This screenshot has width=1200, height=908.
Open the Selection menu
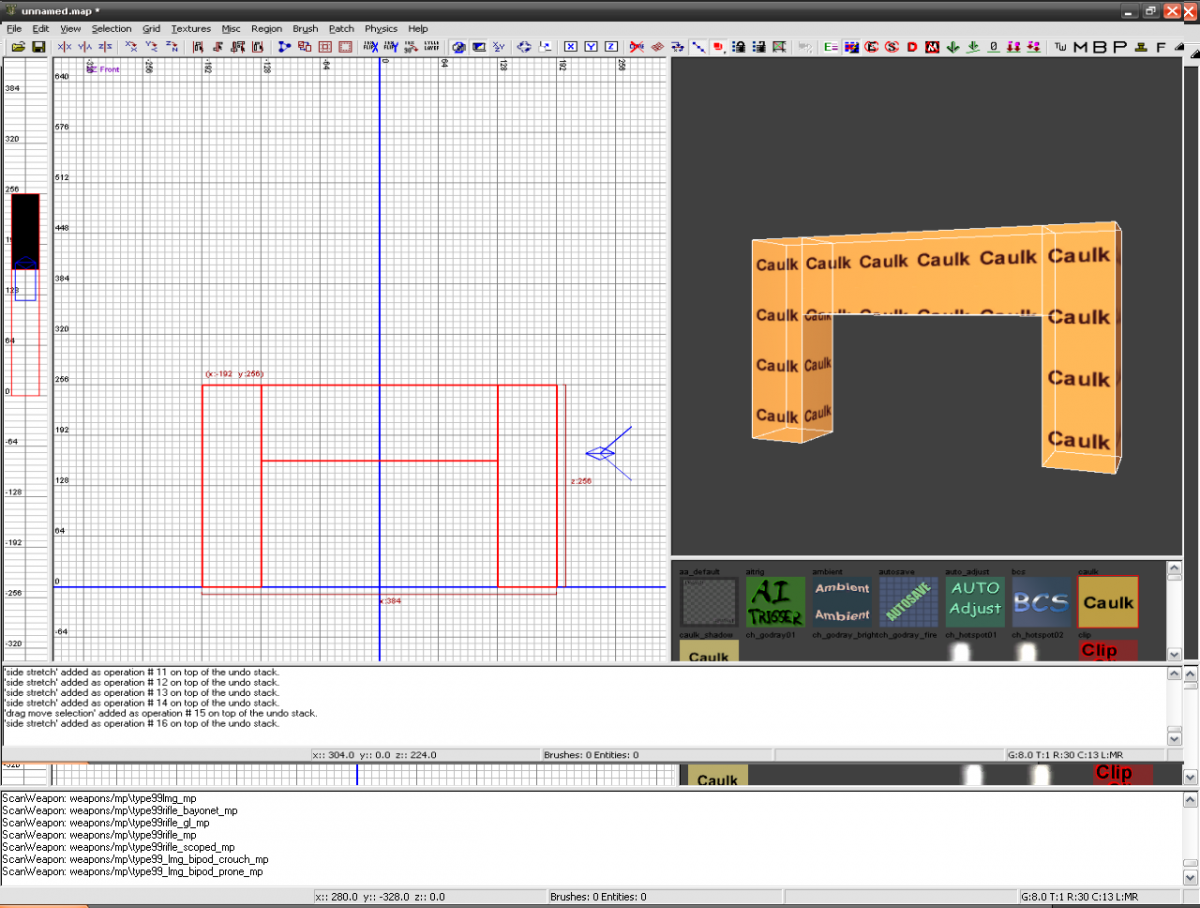(x=111, y=29)
